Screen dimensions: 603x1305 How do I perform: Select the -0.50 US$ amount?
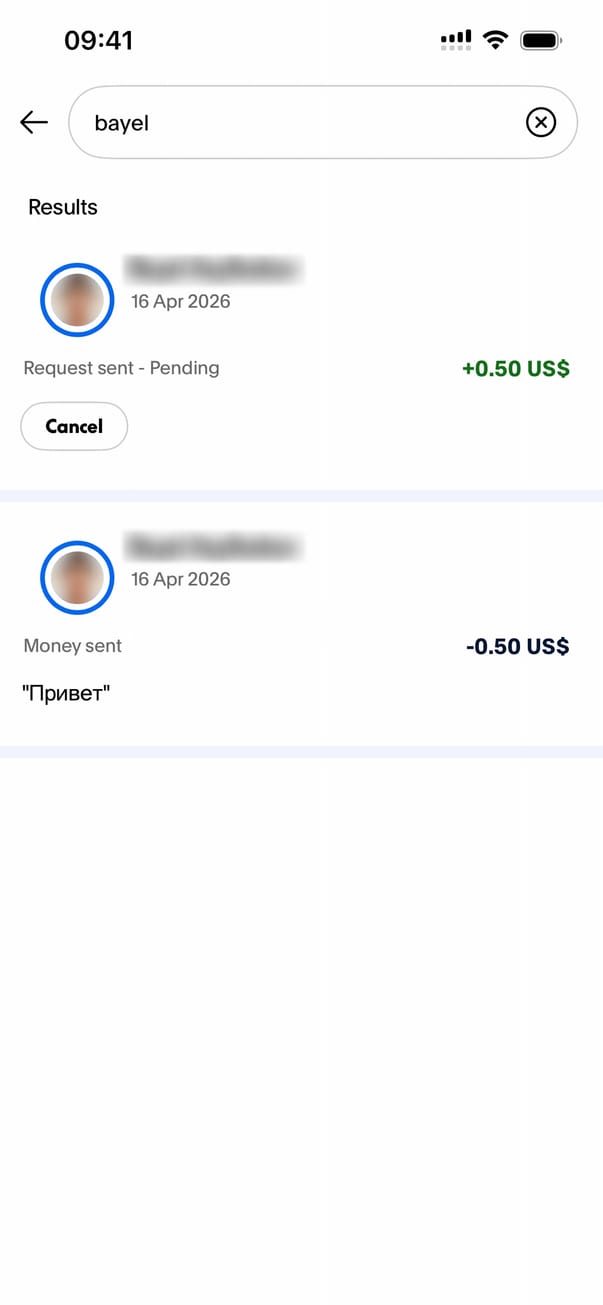coord(517,646)
